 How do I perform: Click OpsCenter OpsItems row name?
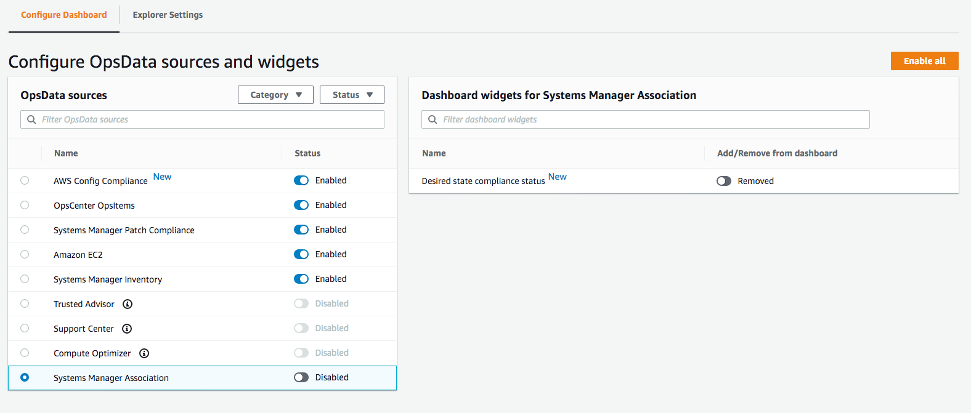click(x=94, y=205)
